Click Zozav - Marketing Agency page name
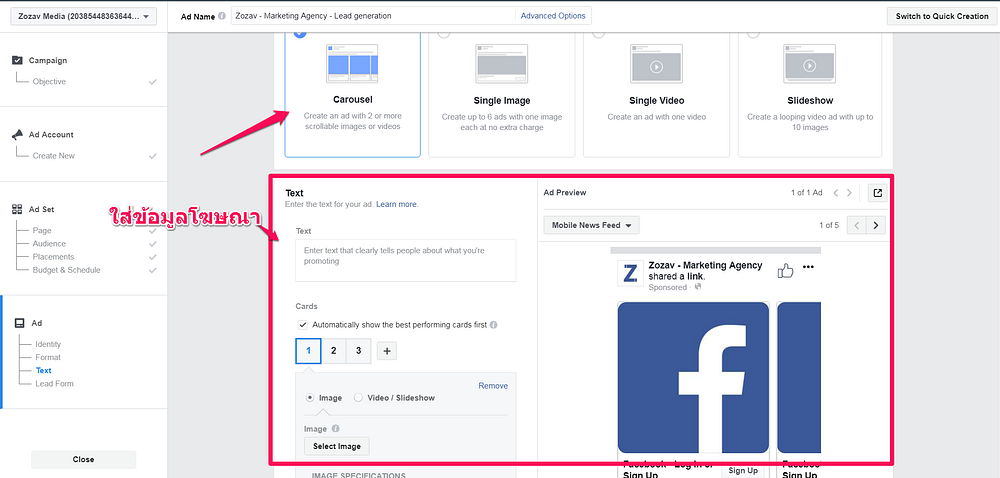This screenshot has height=478, width=1000. pyautogui.click(x=705, y=265)
